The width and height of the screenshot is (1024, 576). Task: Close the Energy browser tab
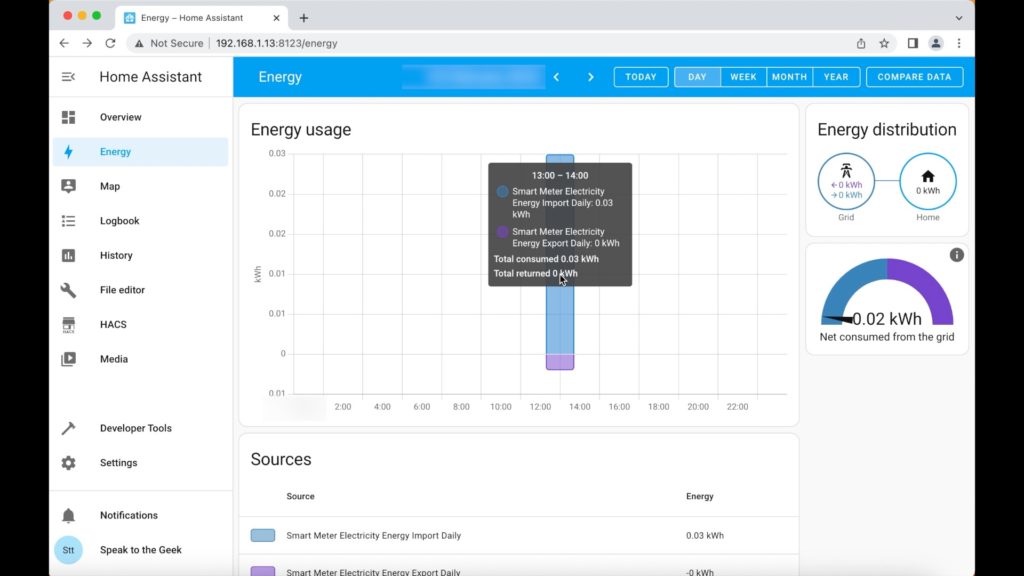276,18
